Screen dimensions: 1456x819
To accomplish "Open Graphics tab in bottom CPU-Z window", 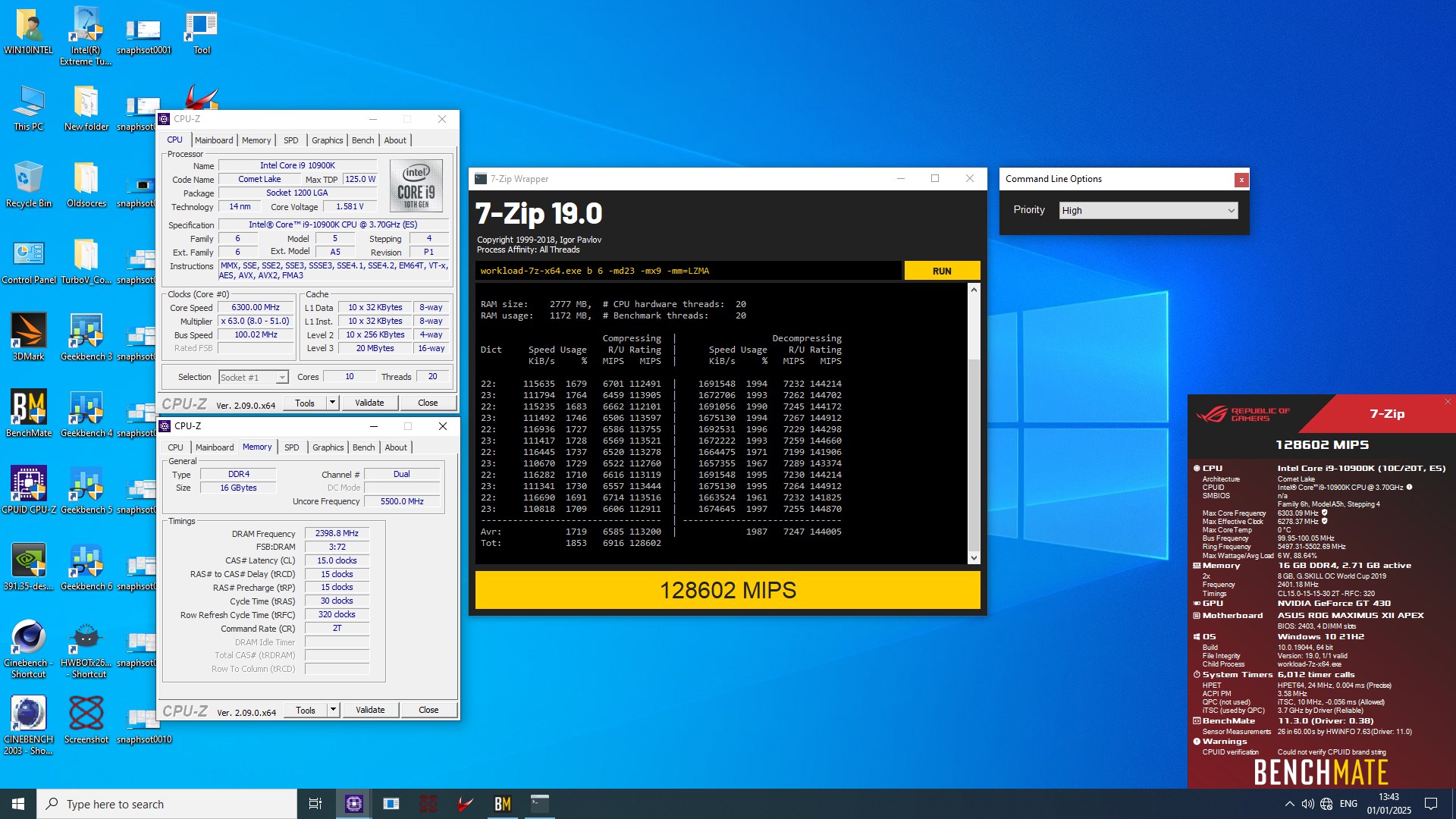I will point(328,447).
